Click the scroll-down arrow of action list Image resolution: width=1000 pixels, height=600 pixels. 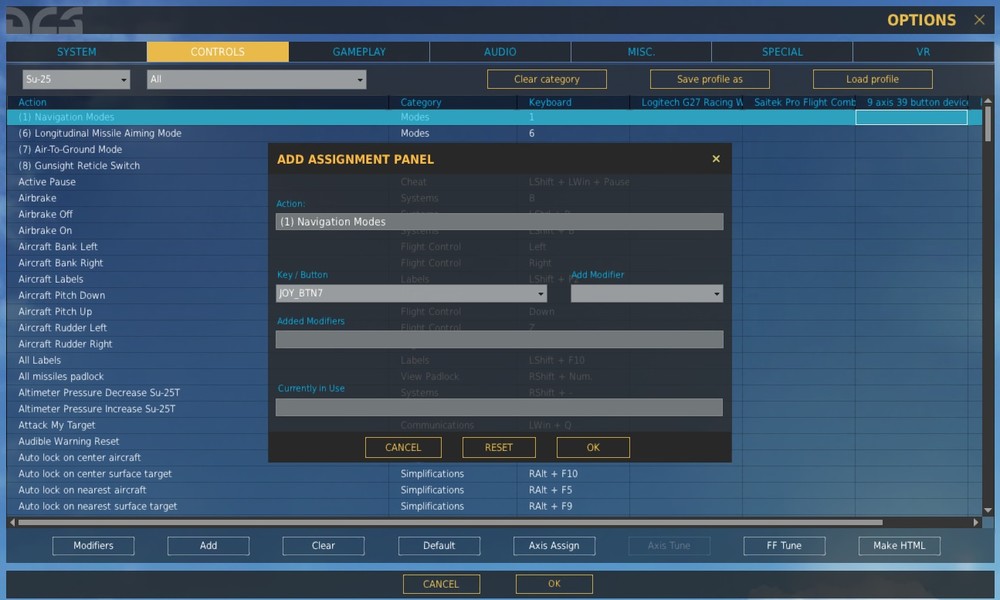pyautogui.click(x=988, y=510)
